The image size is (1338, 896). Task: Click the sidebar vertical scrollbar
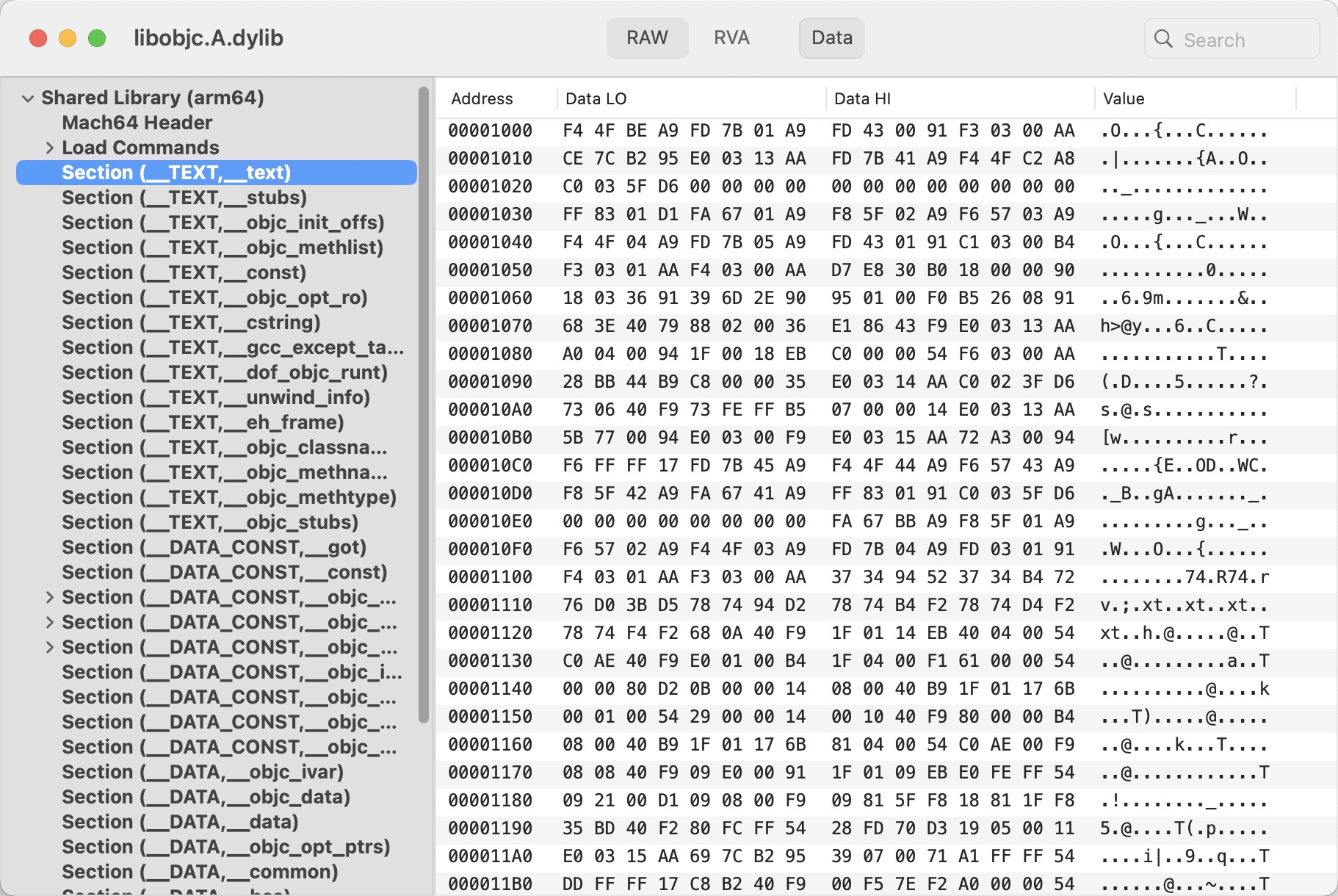[423, 404]
